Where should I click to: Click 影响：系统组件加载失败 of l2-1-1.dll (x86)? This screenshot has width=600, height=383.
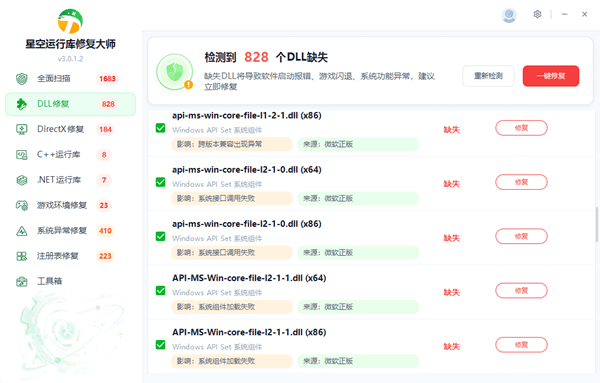click(232, 361)
